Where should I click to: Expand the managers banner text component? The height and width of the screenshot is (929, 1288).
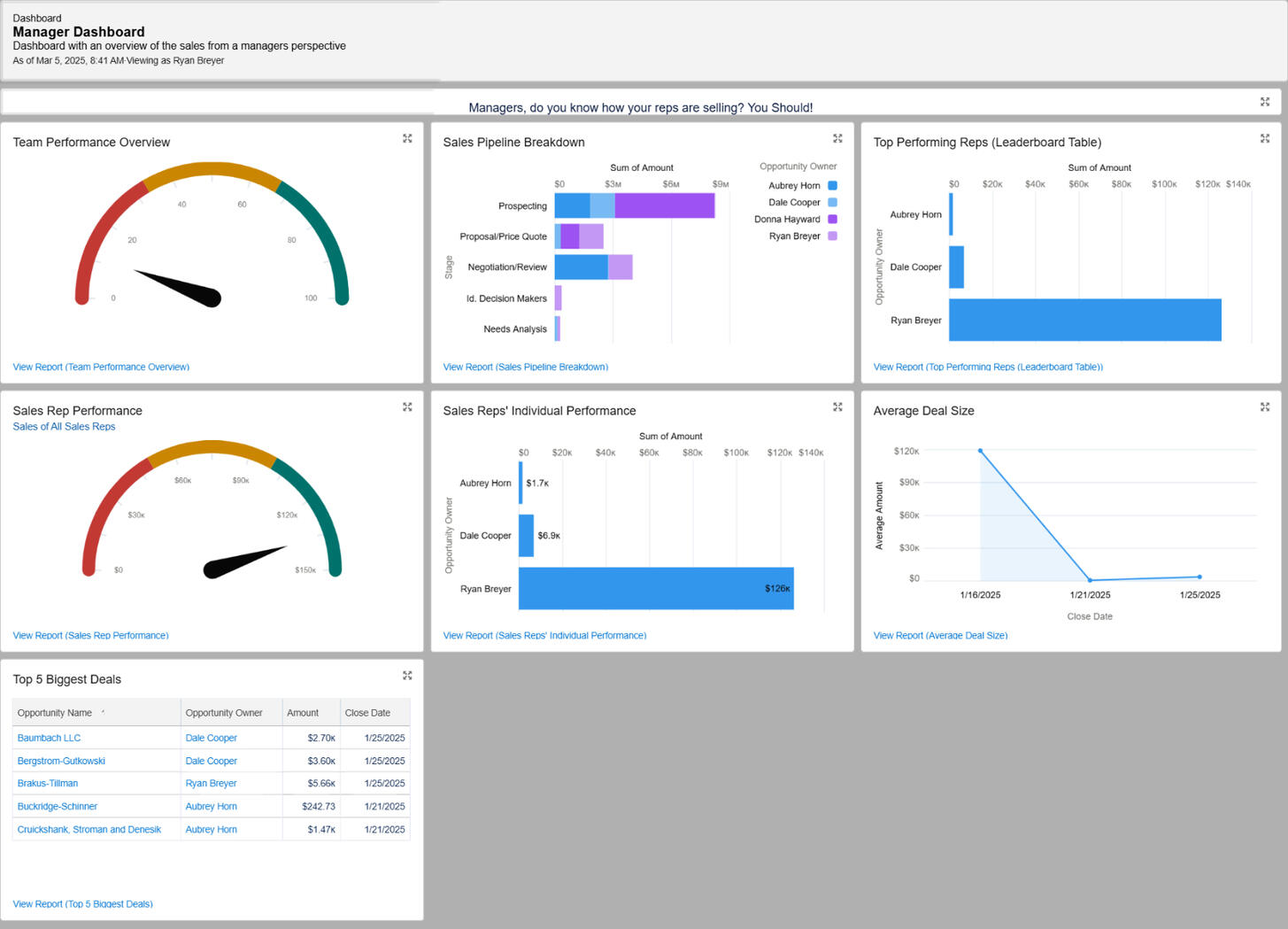tap(1264, 102)
